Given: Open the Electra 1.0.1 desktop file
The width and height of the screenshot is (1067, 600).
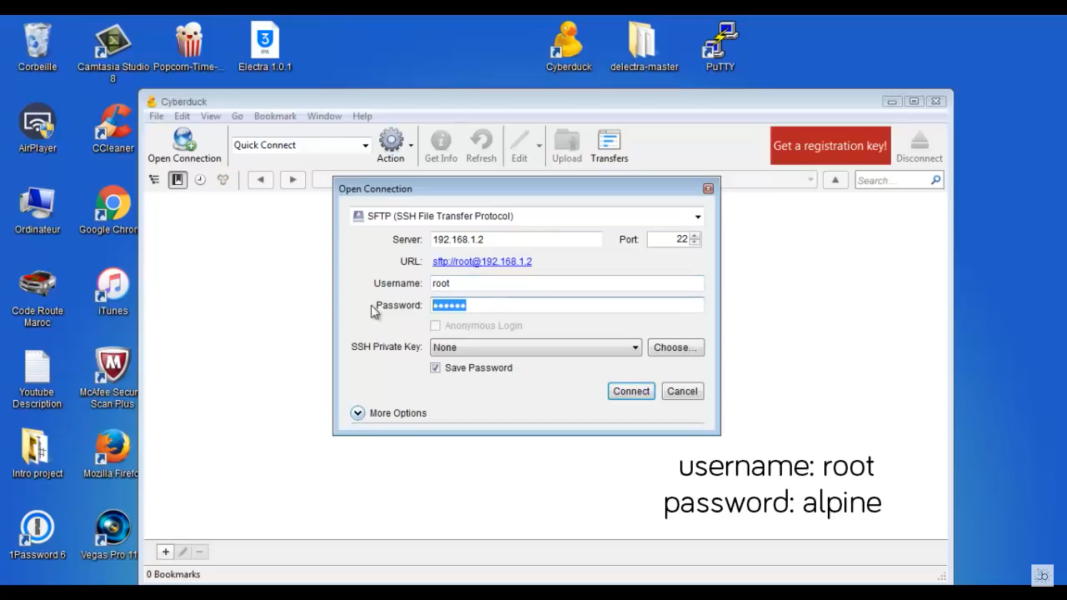Looking at the screenshot, I should point(265,46).
